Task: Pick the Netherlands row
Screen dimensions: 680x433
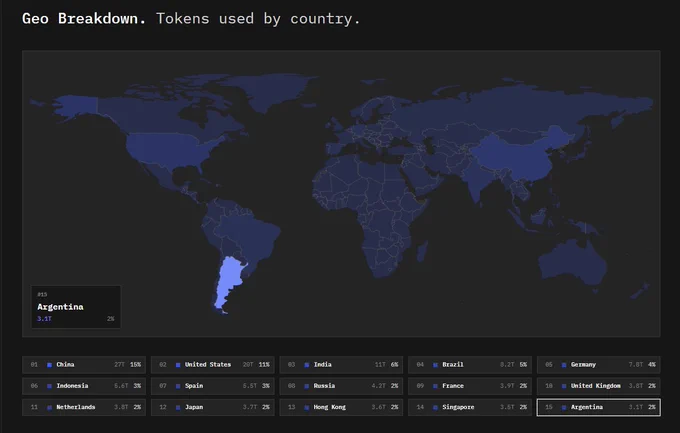Action: pyautogui.click(x=84, y=407)
